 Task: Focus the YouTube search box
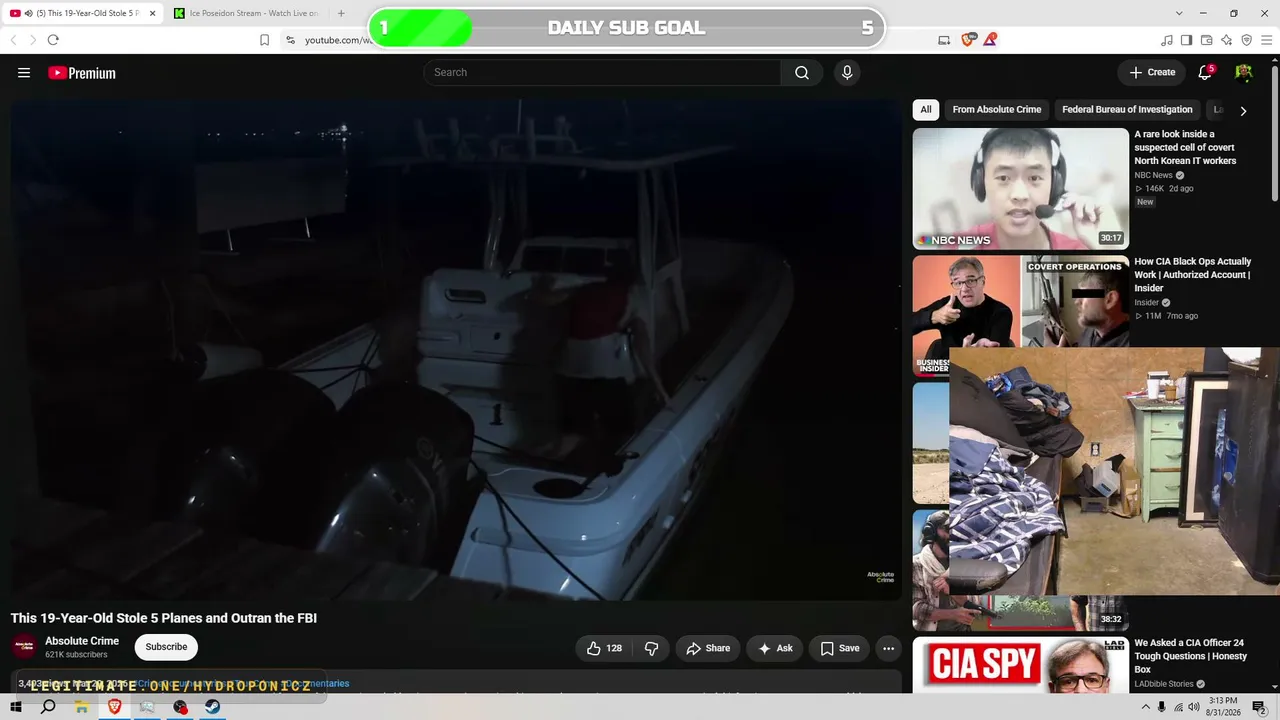point(602,72)
